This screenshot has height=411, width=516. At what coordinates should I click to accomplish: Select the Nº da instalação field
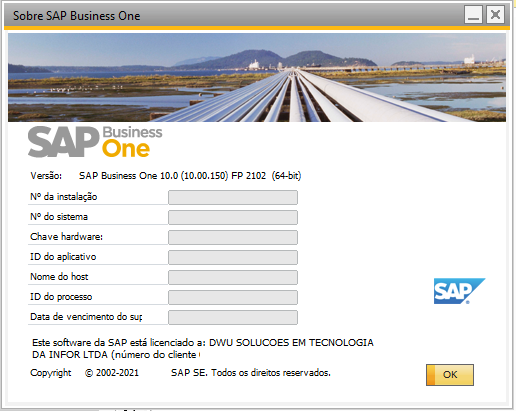233,197
